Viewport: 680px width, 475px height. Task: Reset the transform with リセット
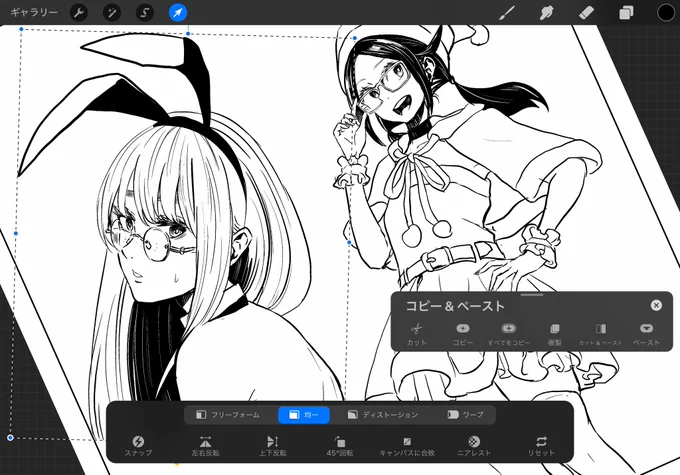(x=541, y=446)
